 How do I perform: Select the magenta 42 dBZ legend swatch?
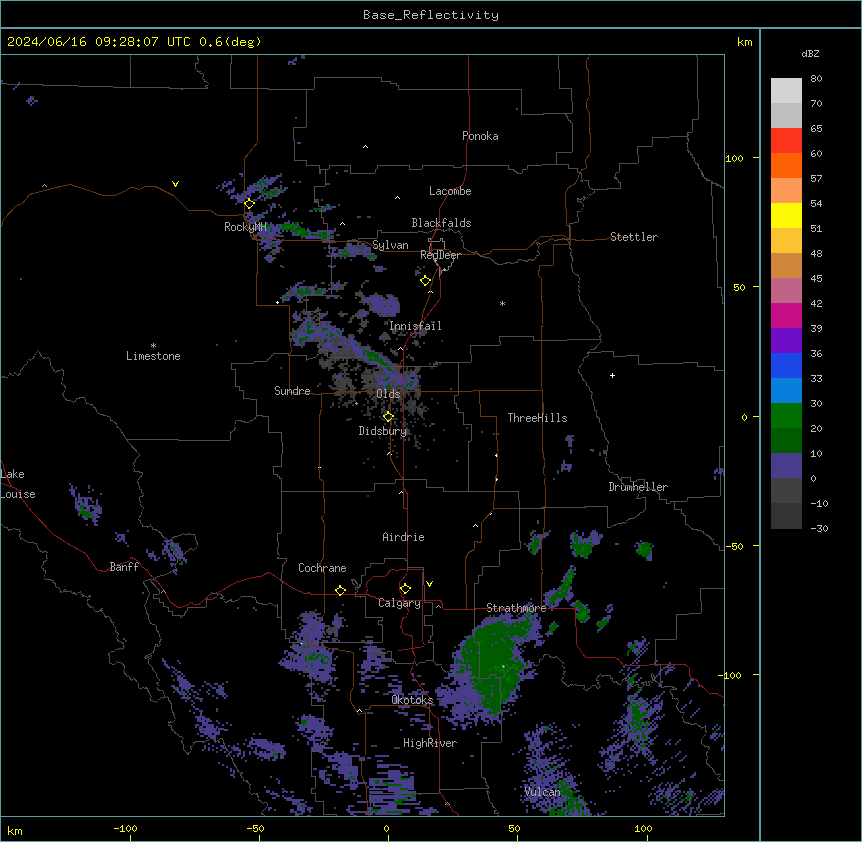pos(786,315)
